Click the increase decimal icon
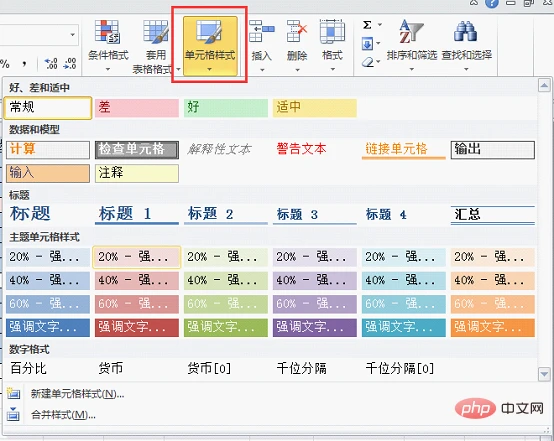Image resolution: width=554 pixels, height=441 pixels. 51,64
